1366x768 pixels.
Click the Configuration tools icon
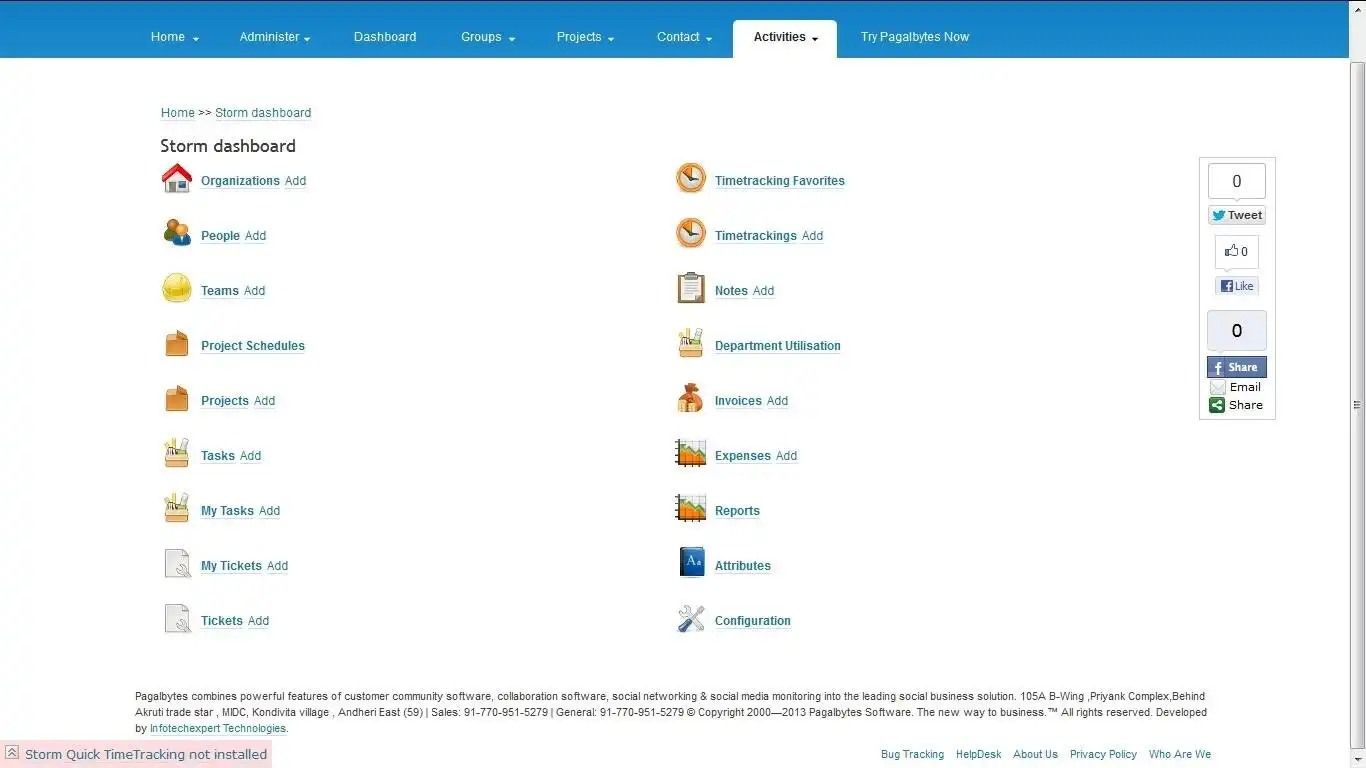pos(691,618)
